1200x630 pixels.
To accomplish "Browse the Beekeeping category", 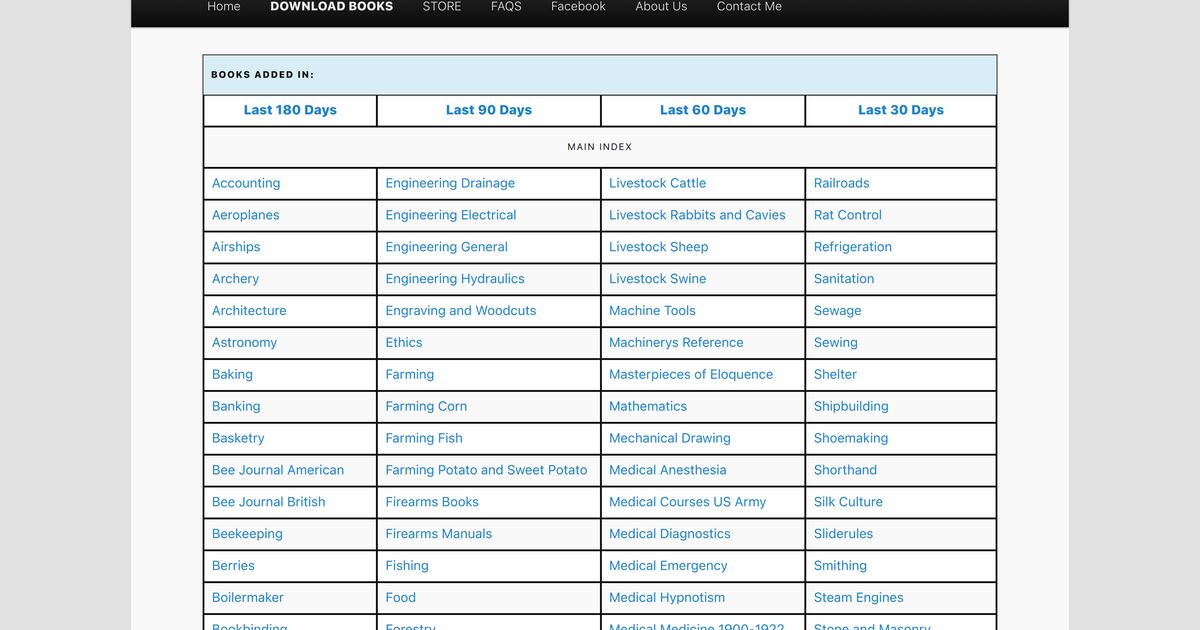I will click(247, 533).
